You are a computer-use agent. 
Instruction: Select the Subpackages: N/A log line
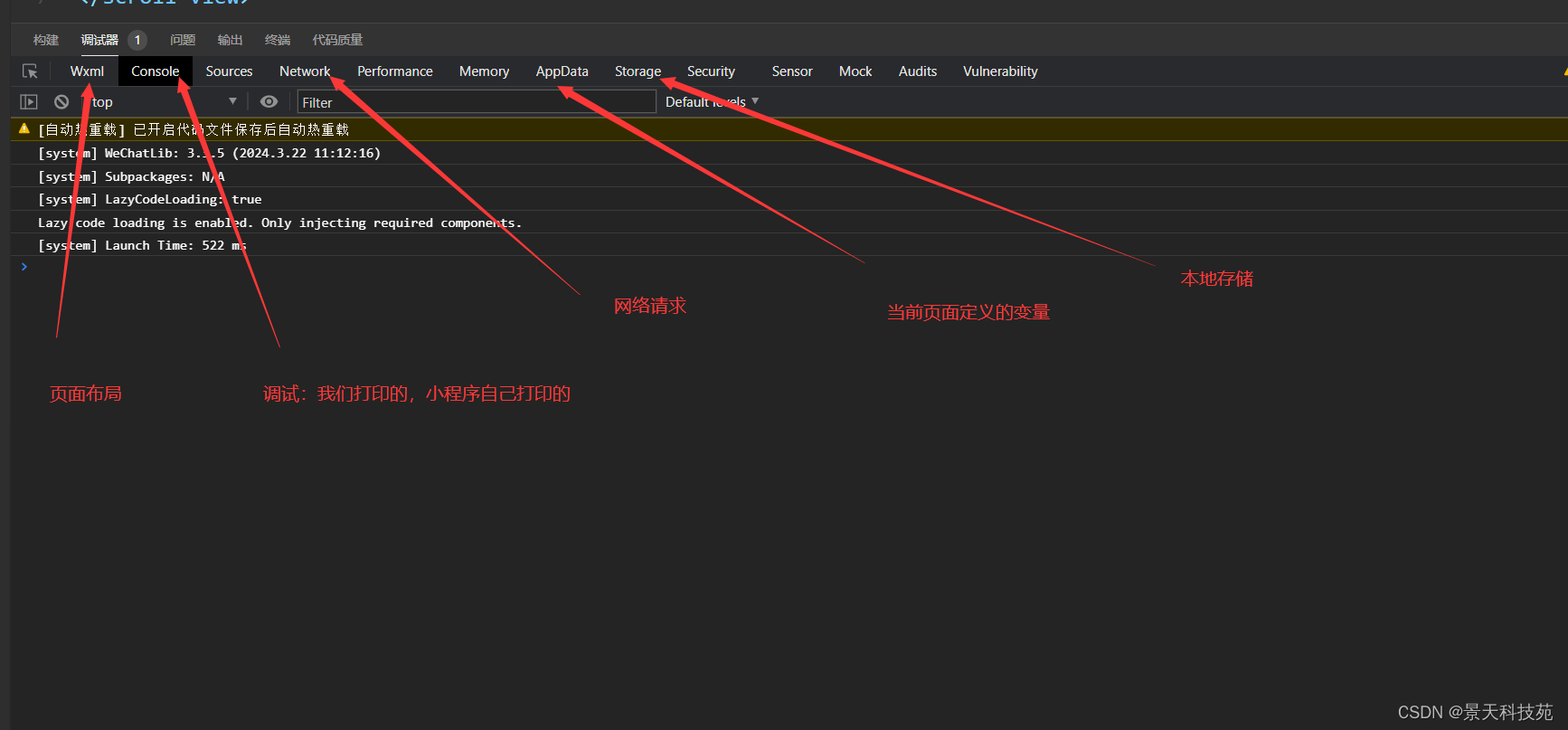(x=789, y=176)
